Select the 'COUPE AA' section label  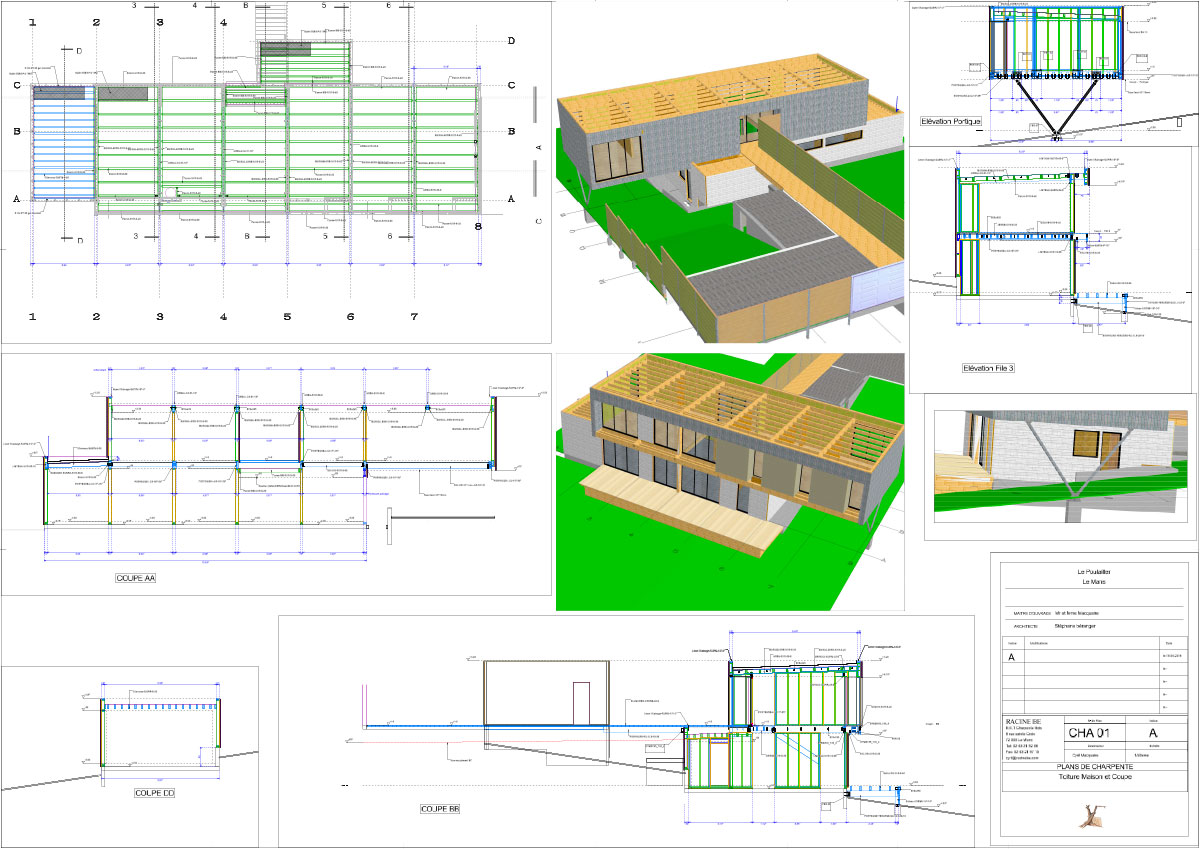[x=137, y=578]
